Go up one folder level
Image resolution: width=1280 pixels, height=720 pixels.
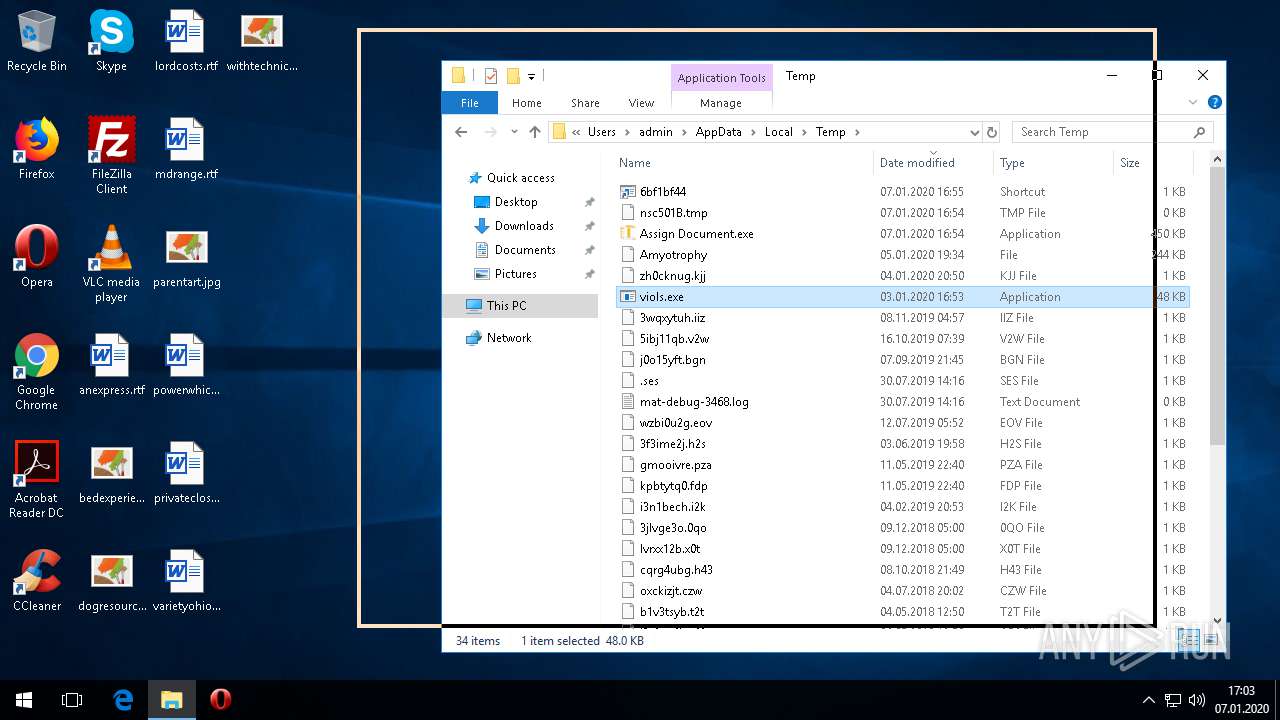[535, 132]
